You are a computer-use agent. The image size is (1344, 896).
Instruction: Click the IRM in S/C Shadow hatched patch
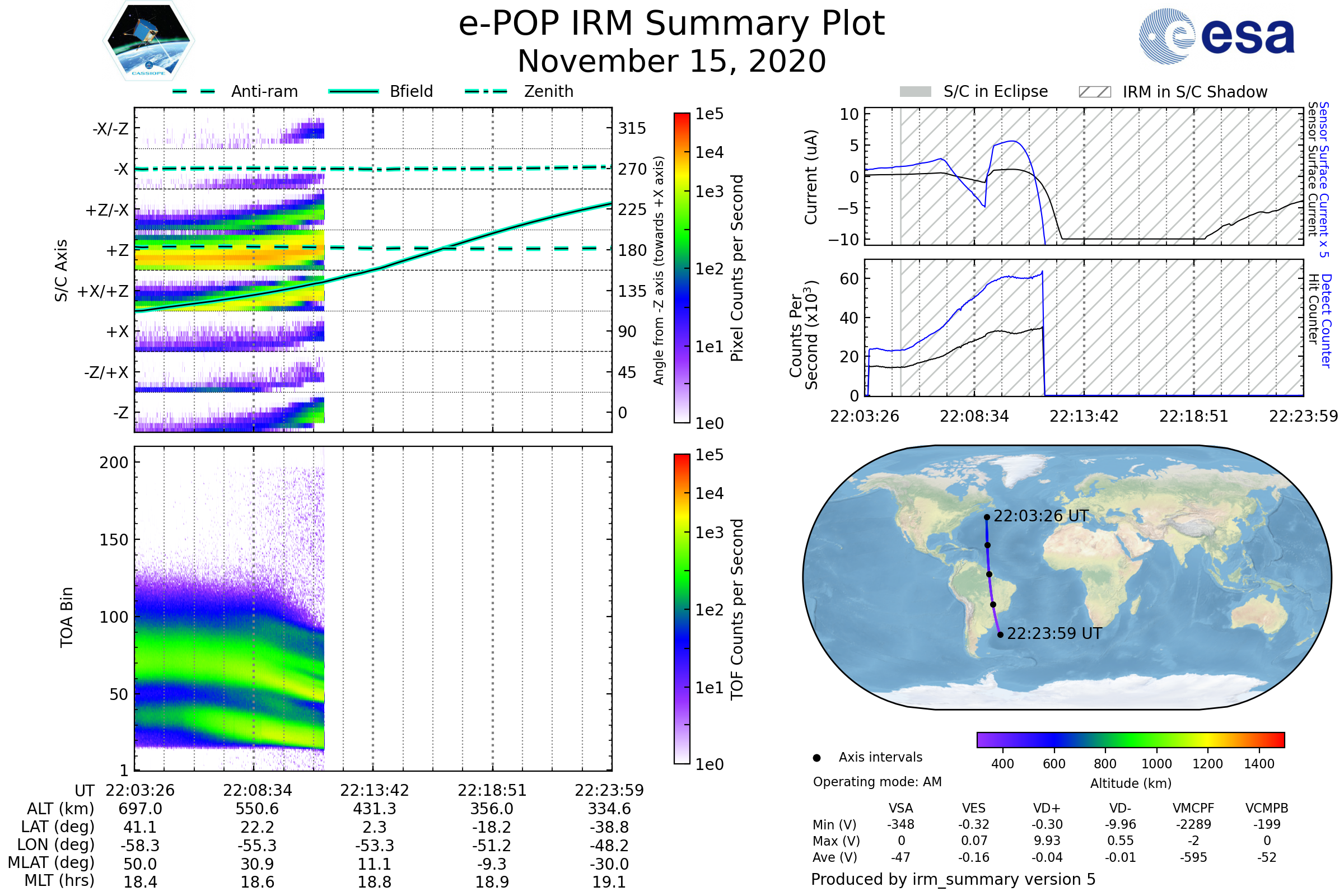pyautogui.click(x=1095, y=92)
